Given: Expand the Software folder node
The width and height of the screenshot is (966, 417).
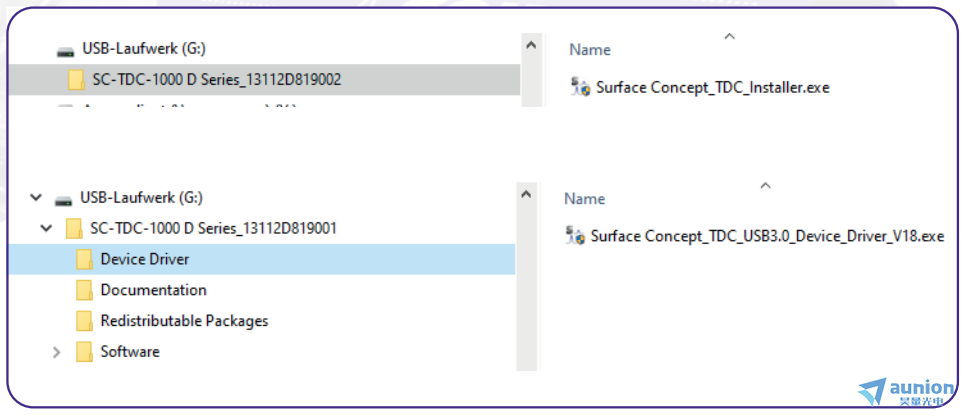Looking at the screenshot, I should [57, 352].
